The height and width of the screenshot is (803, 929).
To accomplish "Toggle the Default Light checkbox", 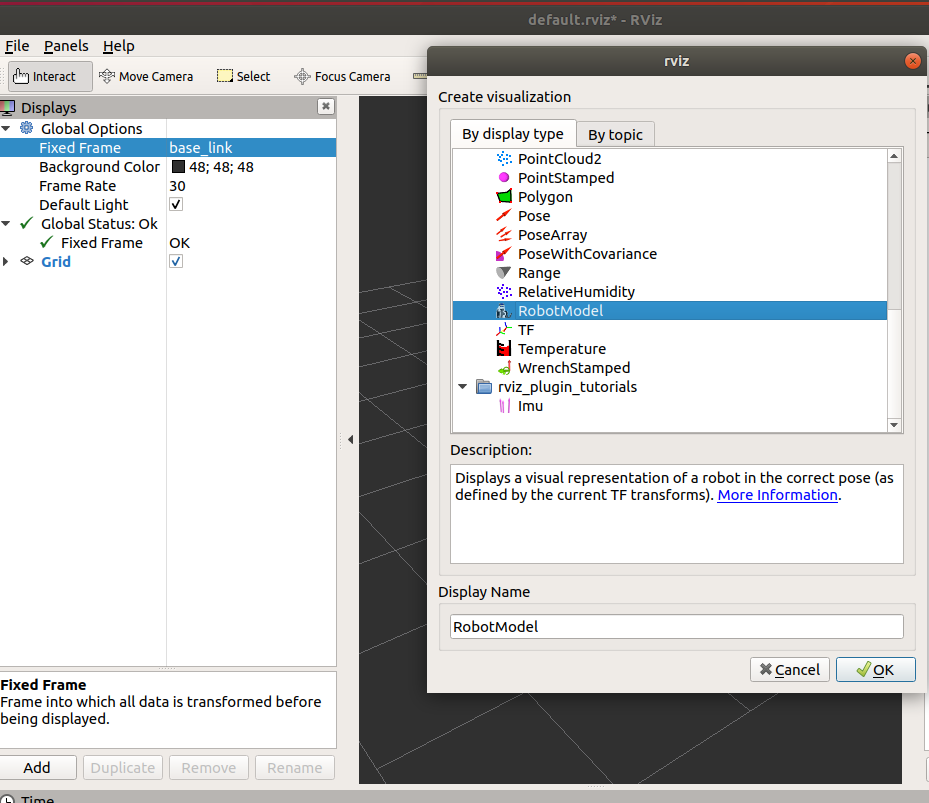I will click(x=176, y=204).
